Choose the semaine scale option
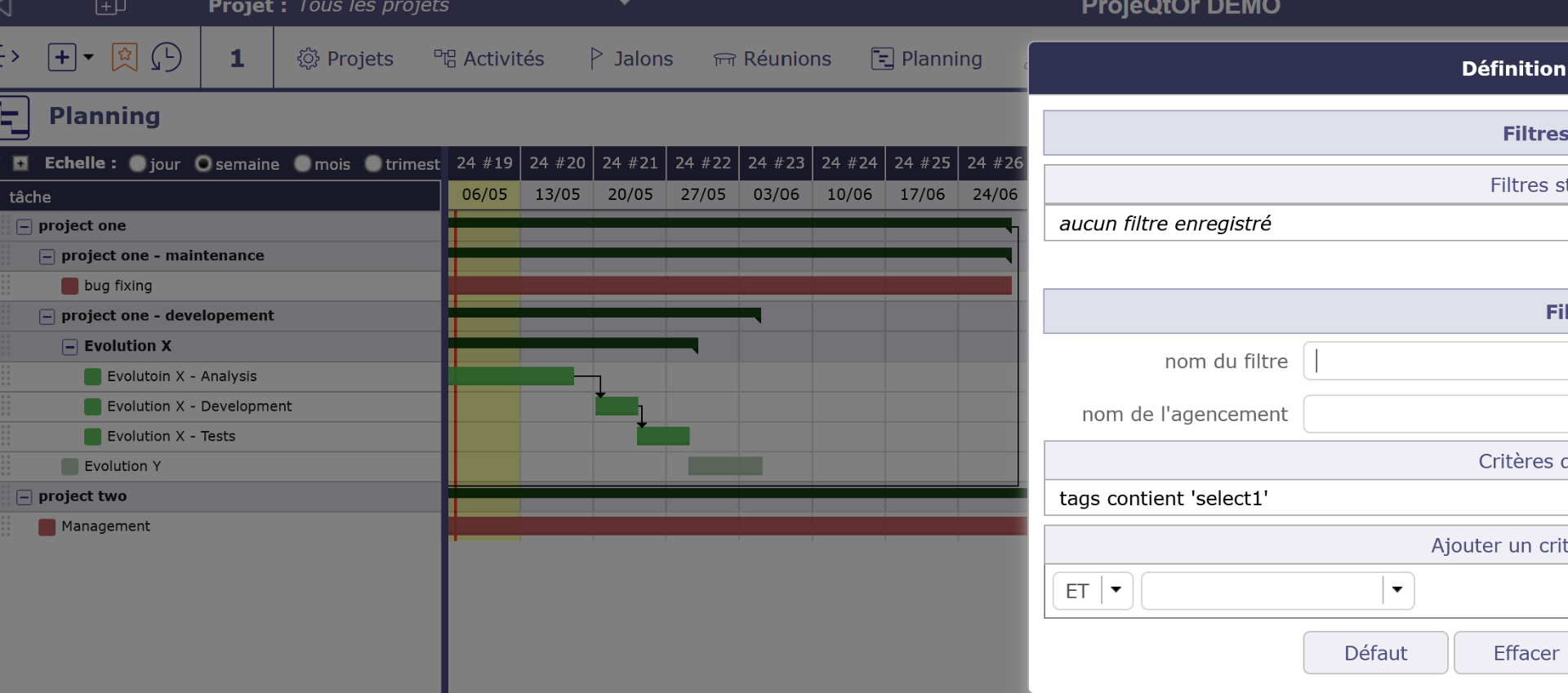This screenshot has height=693, width=1568. pyautogui.click(x=203, y=164)
